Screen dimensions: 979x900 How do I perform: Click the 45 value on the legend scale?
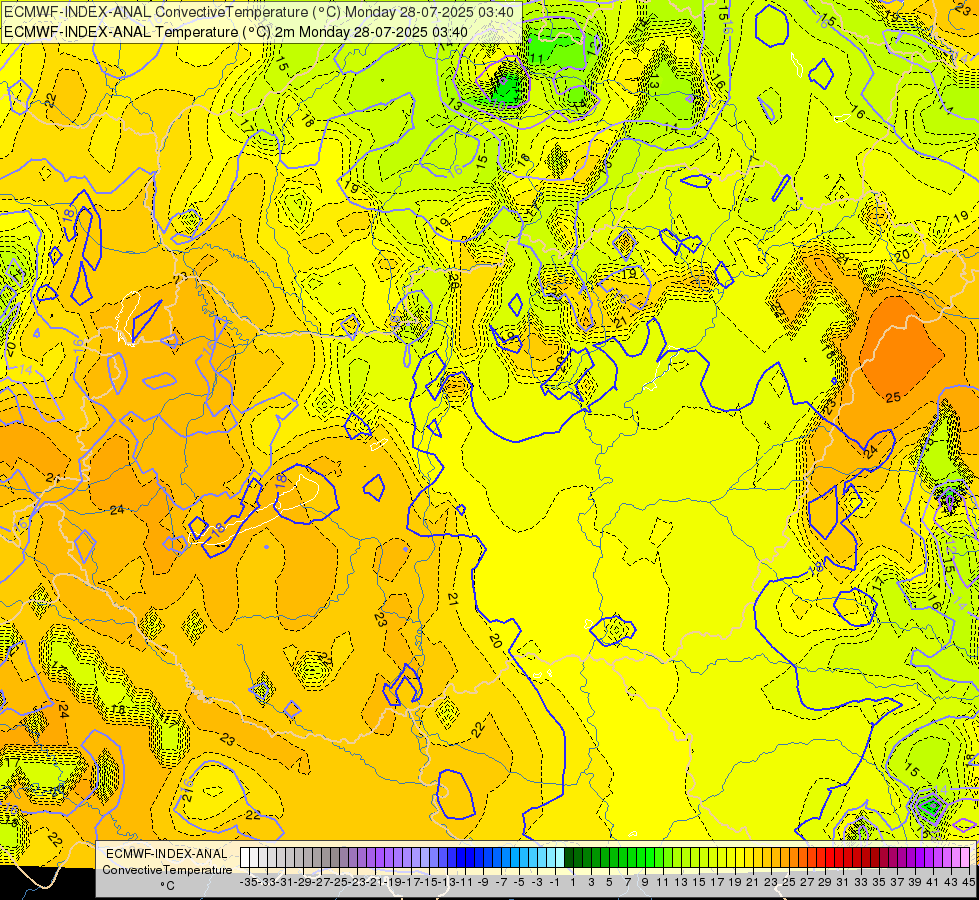click(x=969, y=882)
